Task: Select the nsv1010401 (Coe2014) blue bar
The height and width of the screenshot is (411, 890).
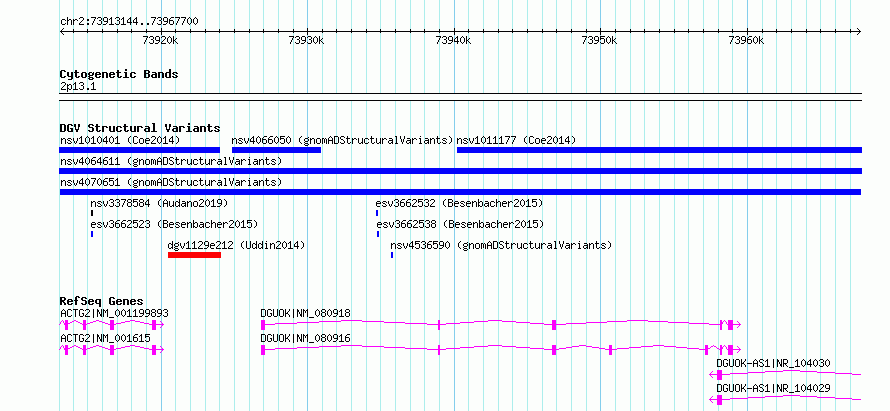Action: click(140, 150)
